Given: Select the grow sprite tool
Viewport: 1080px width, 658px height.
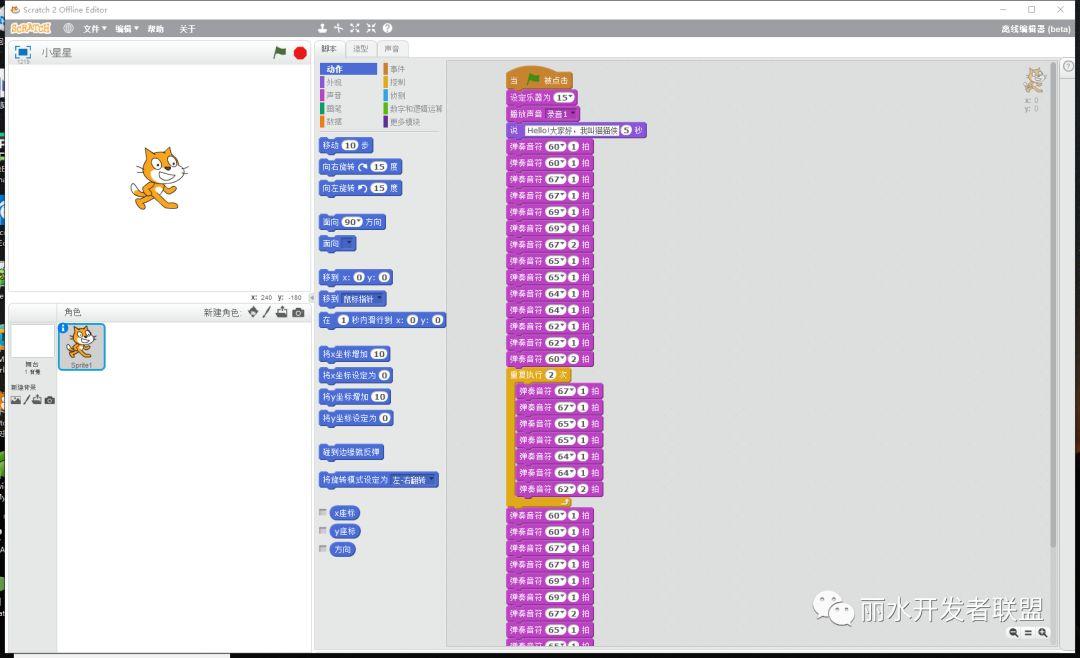Looking at the screenshot, I should pyautogui.click(x=355, y=28).
